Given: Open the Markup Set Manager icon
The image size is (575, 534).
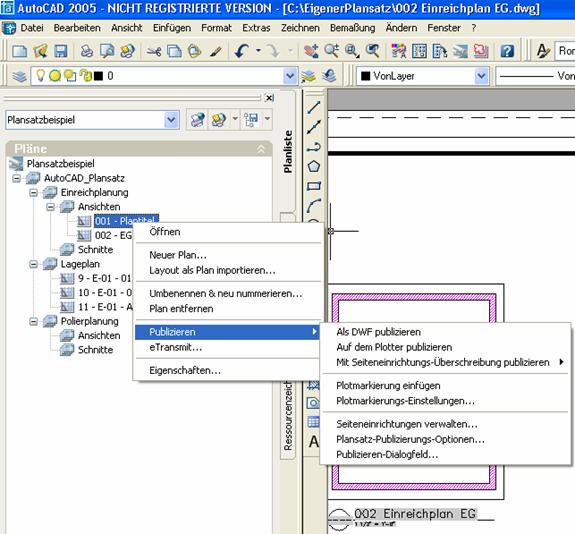Looking at the screenshot, I should (480, 51).
